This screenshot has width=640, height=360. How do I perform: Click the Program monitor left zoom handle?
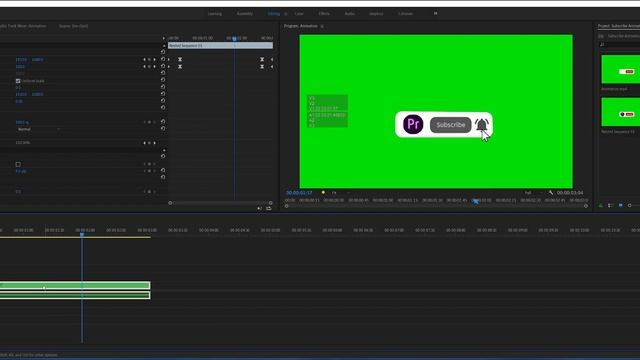287,206
